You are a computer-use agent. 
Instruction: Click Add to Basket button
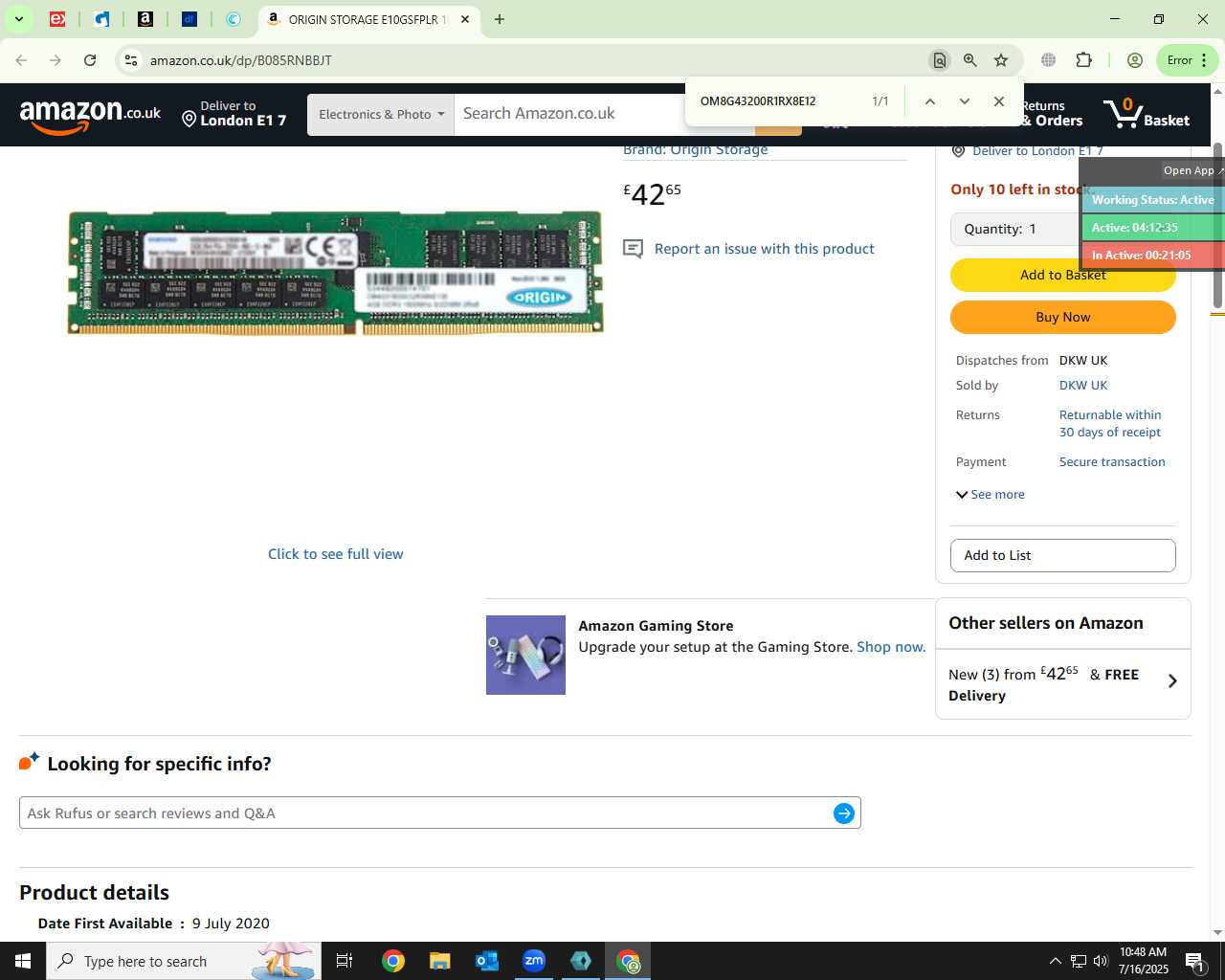point(1063,276)
